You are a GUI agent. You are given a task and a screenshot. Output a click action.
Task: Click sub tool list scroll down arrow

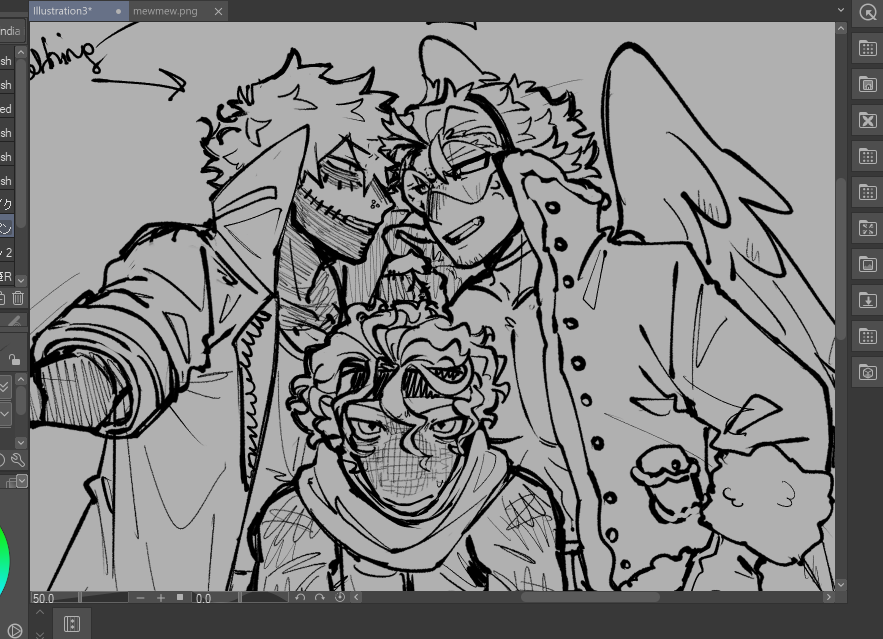click(x=21, y=280)
